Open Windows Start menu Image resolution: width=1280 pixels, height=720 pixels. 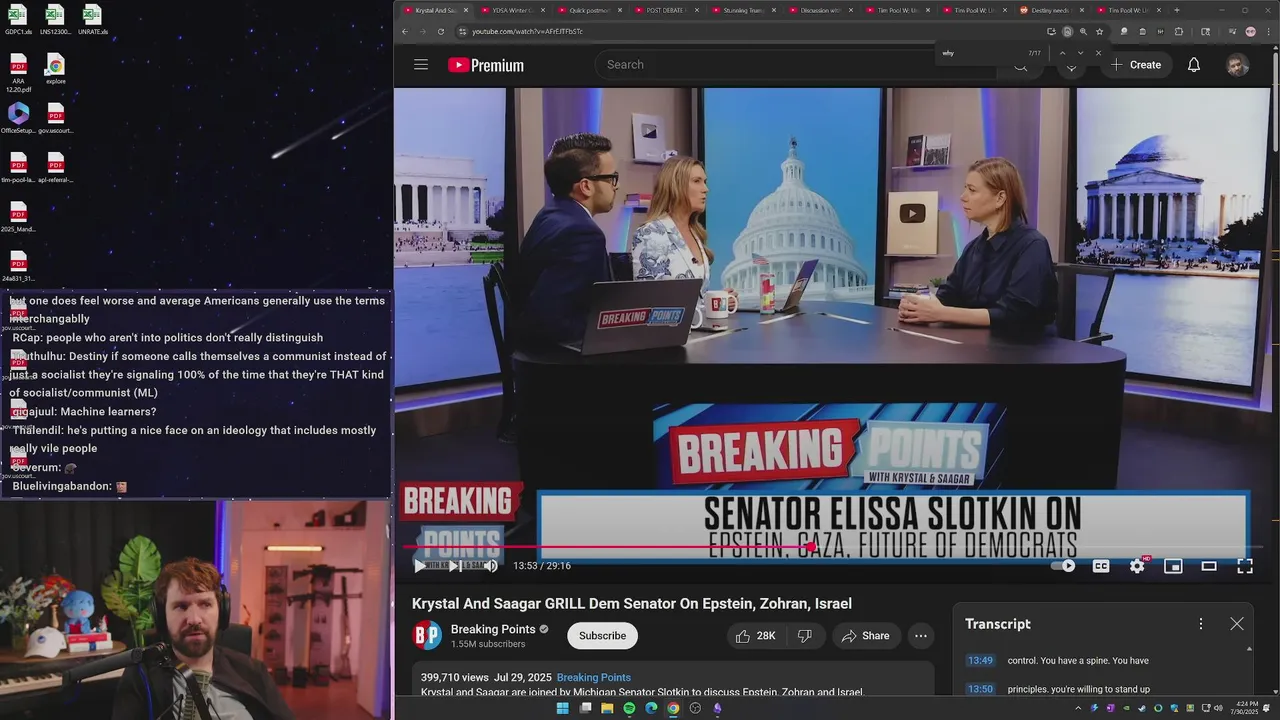pyautogui.click(x=562, y=708)
